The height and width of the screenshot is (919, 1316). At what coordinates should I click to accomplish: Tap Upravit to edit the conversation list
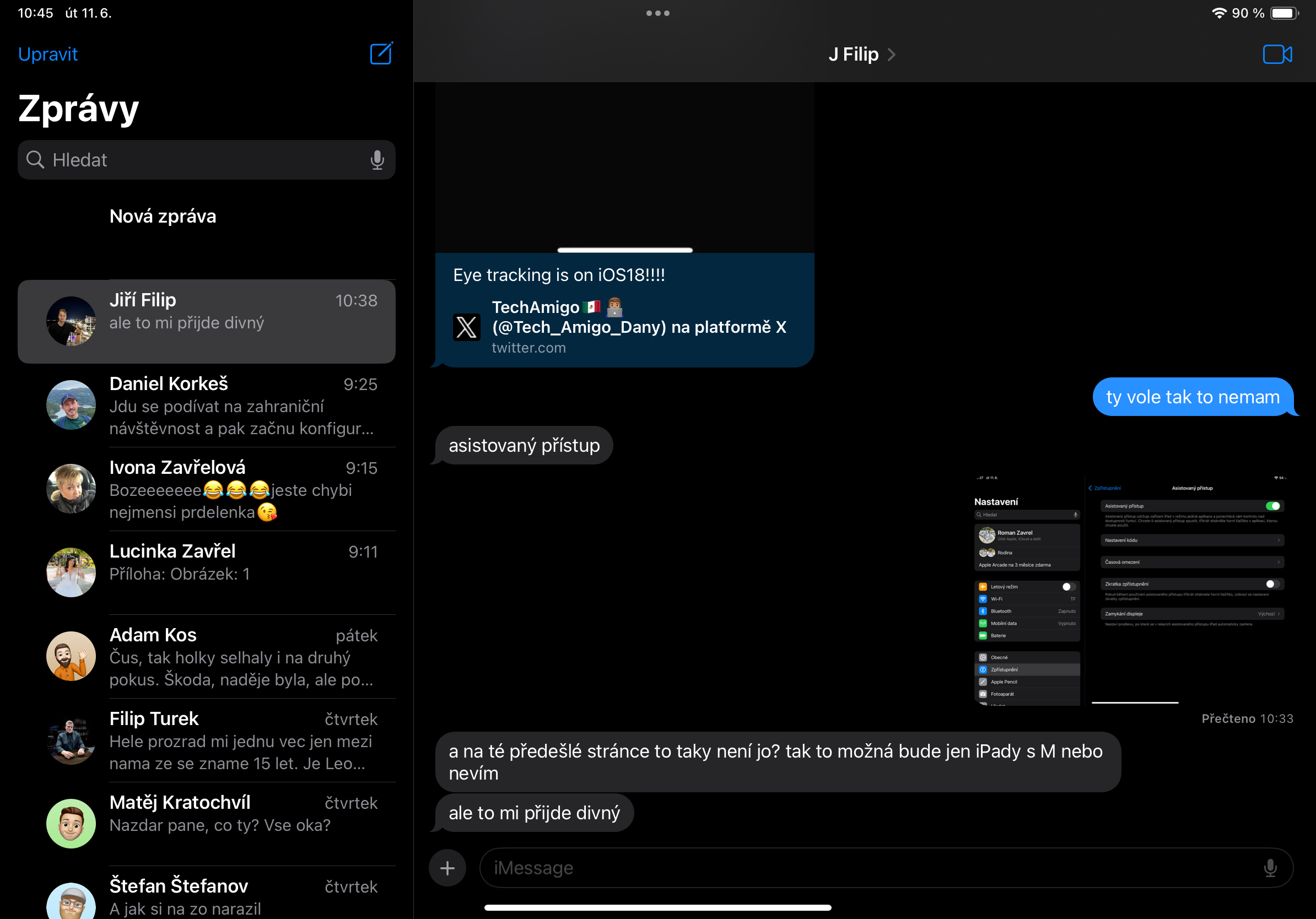pos(48,53)
